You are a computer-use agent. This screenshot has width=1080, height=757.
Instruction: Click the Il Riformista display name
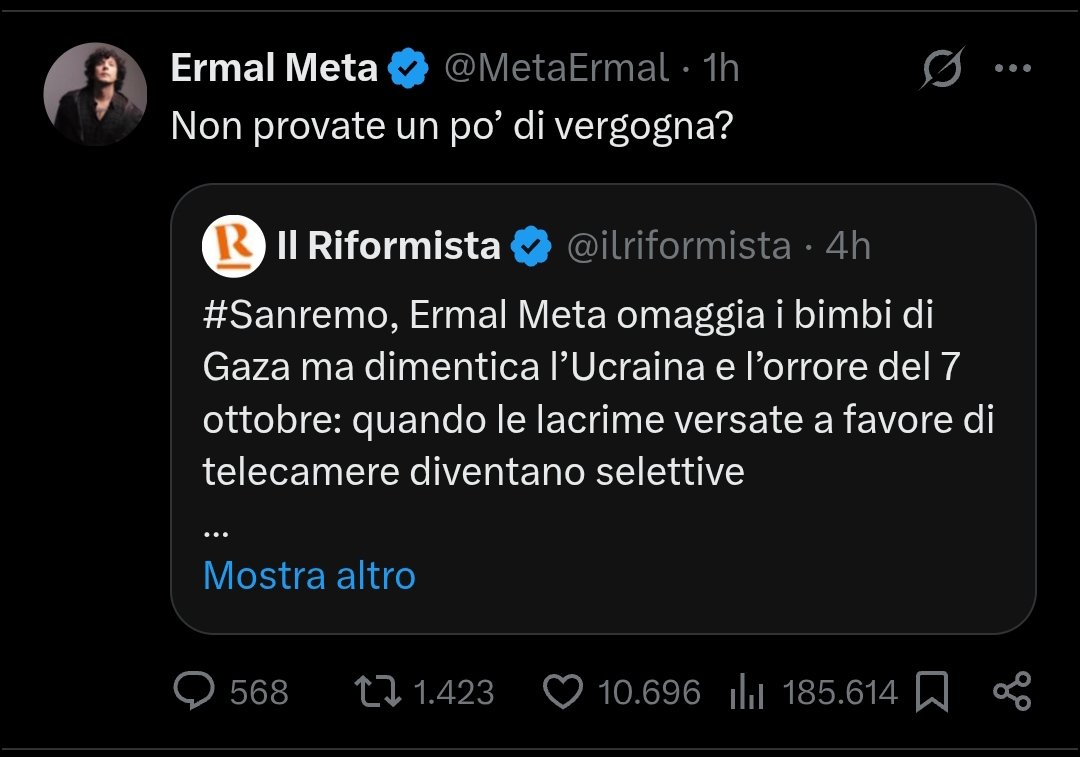388,246
